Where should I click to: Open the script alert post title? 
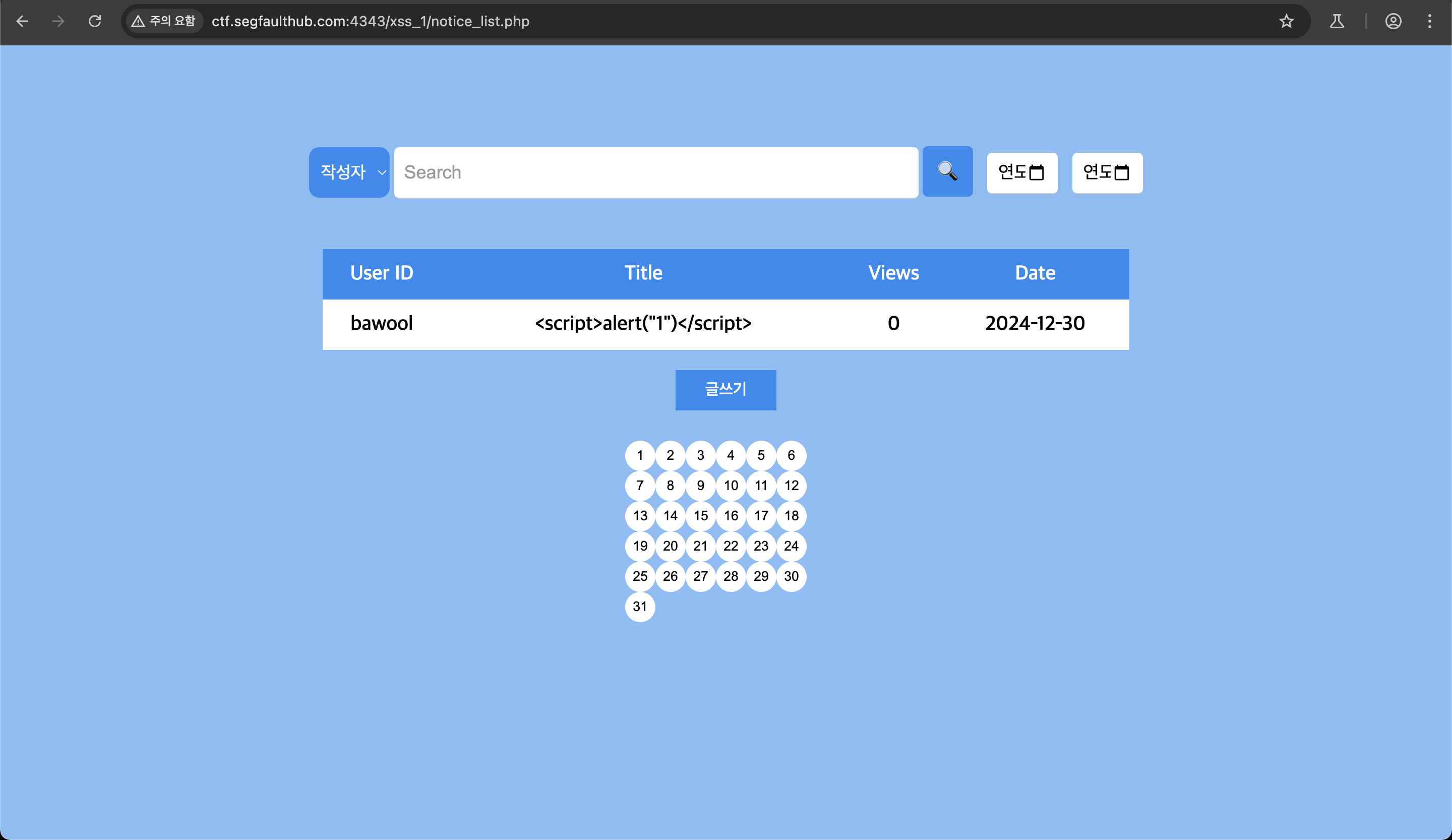tap(643, 323)
